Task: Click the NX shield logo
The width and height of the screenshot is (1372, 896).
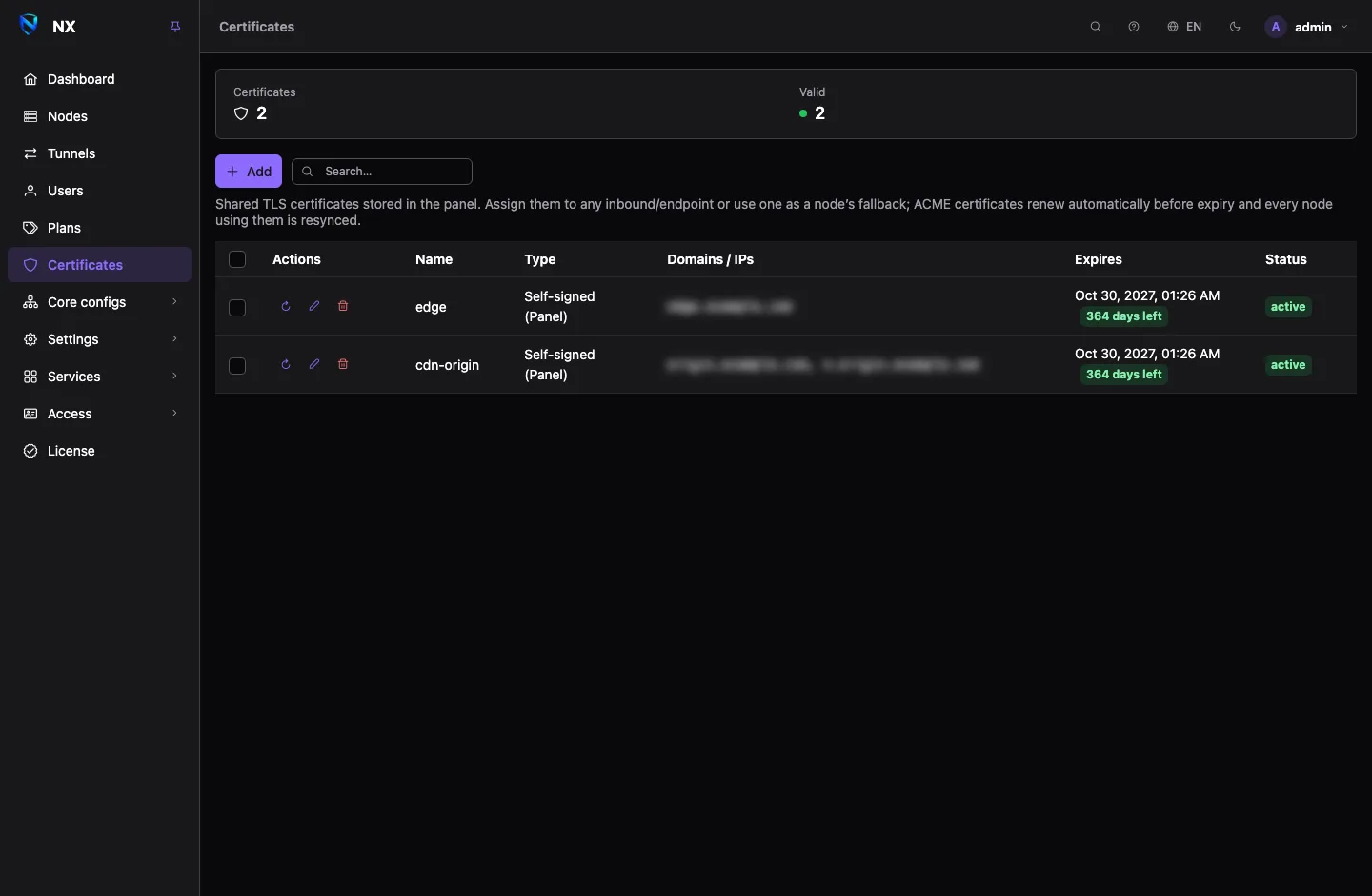Action: pos(30,26)
